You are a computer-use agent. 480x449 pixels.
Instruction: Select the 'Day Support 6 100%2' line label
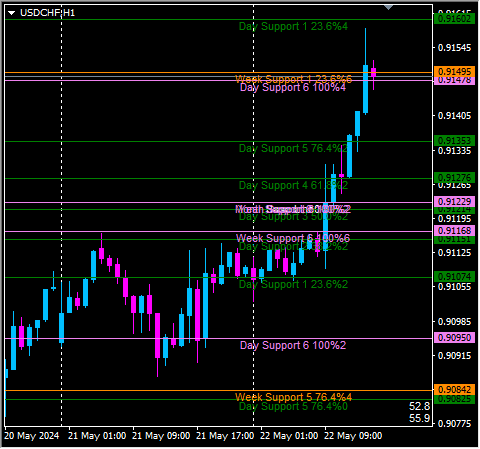(293, 345)
